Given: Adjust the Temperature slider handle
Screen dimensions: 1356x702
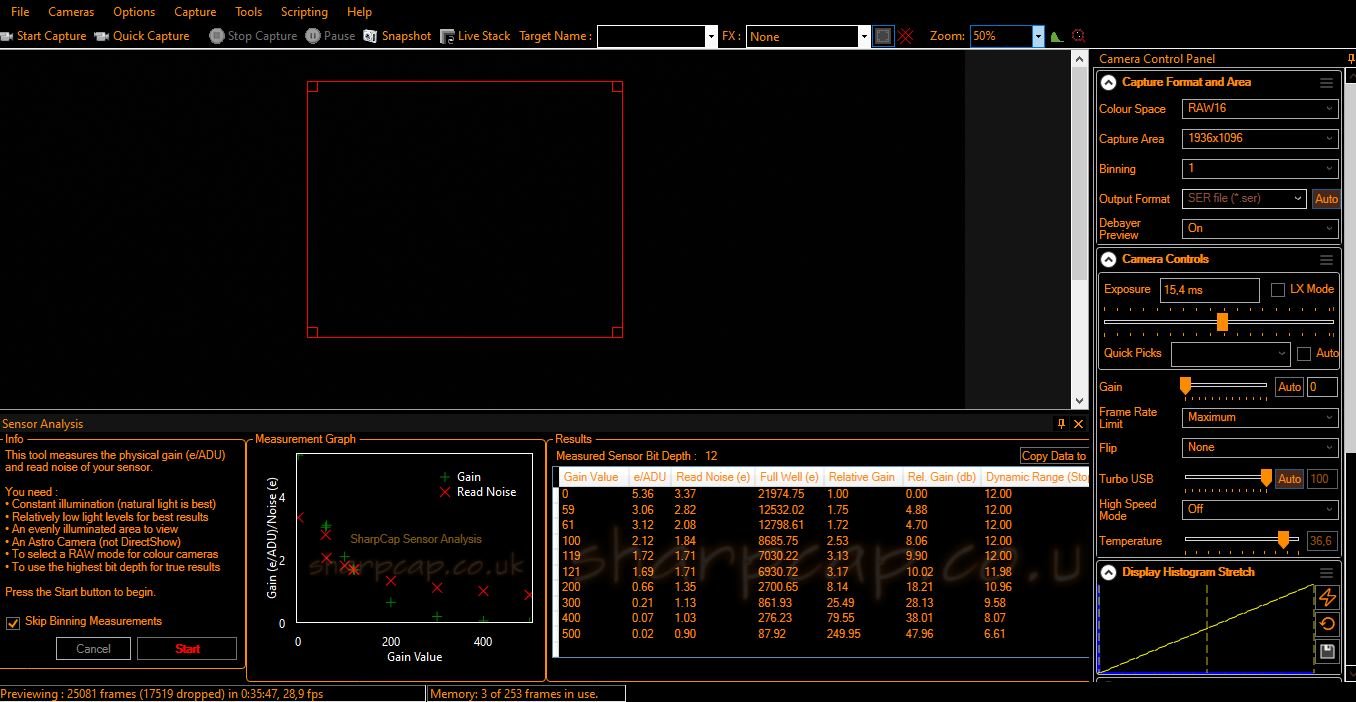Looking at the screenshot, I should coord(1283,540).
